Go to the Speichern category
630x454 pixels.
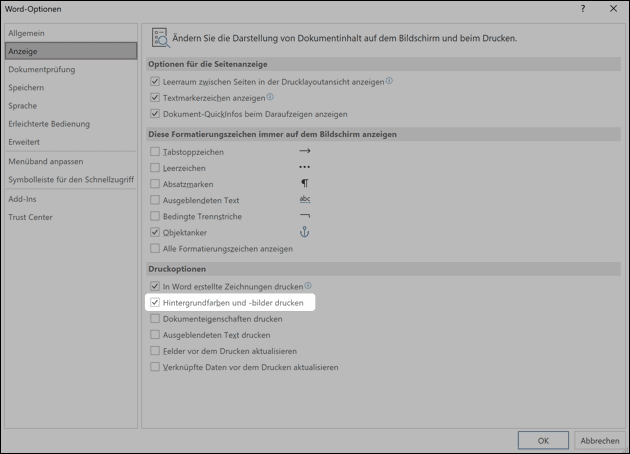point(71,88)
